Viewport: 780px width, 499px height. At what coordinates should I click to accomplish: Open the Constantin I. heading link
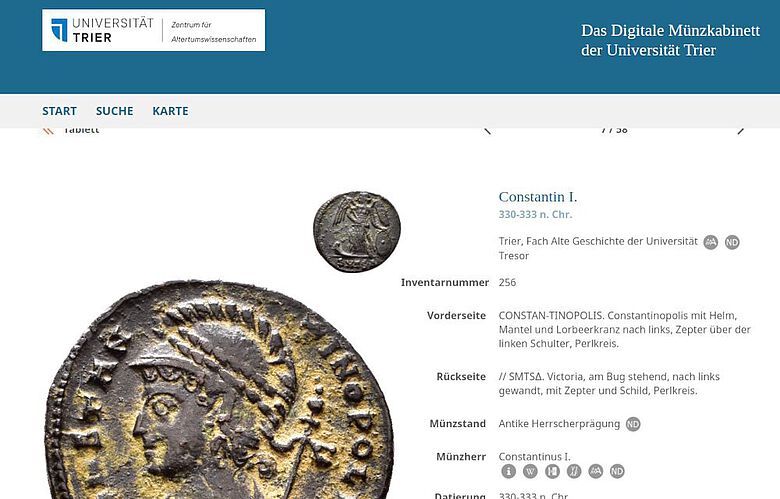538,197
